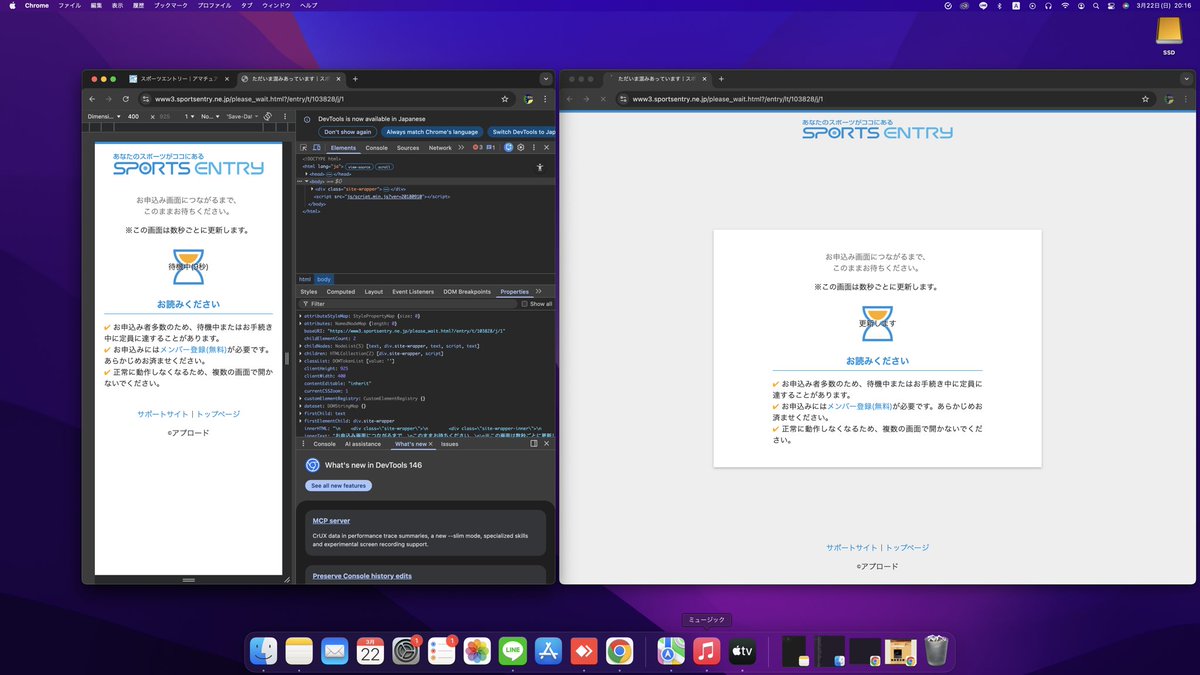Viewport: 1200px width, 675px height.
Task: Click the accessibility tree figure icon in Elements panel
Action: (539, 168)
